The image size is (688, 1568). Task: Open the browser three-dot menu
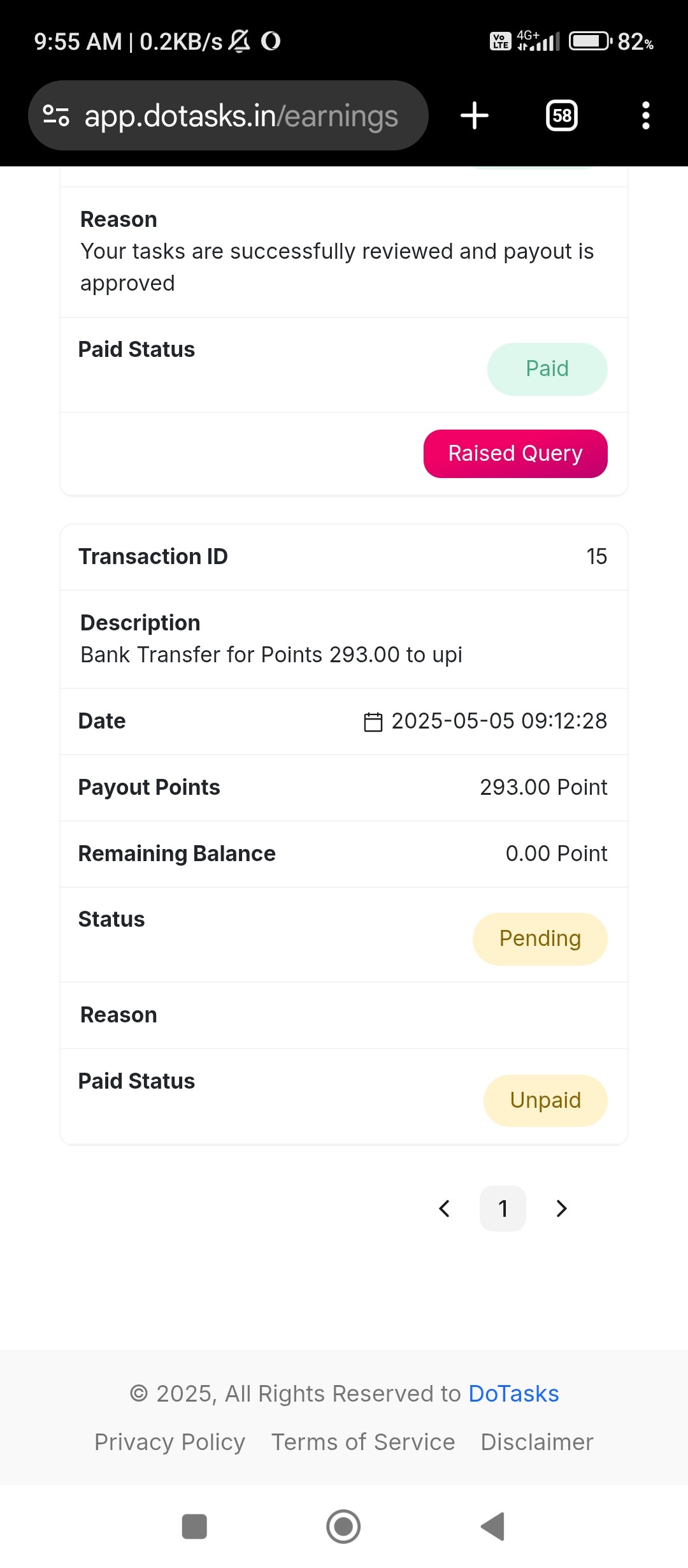(646, 116)
